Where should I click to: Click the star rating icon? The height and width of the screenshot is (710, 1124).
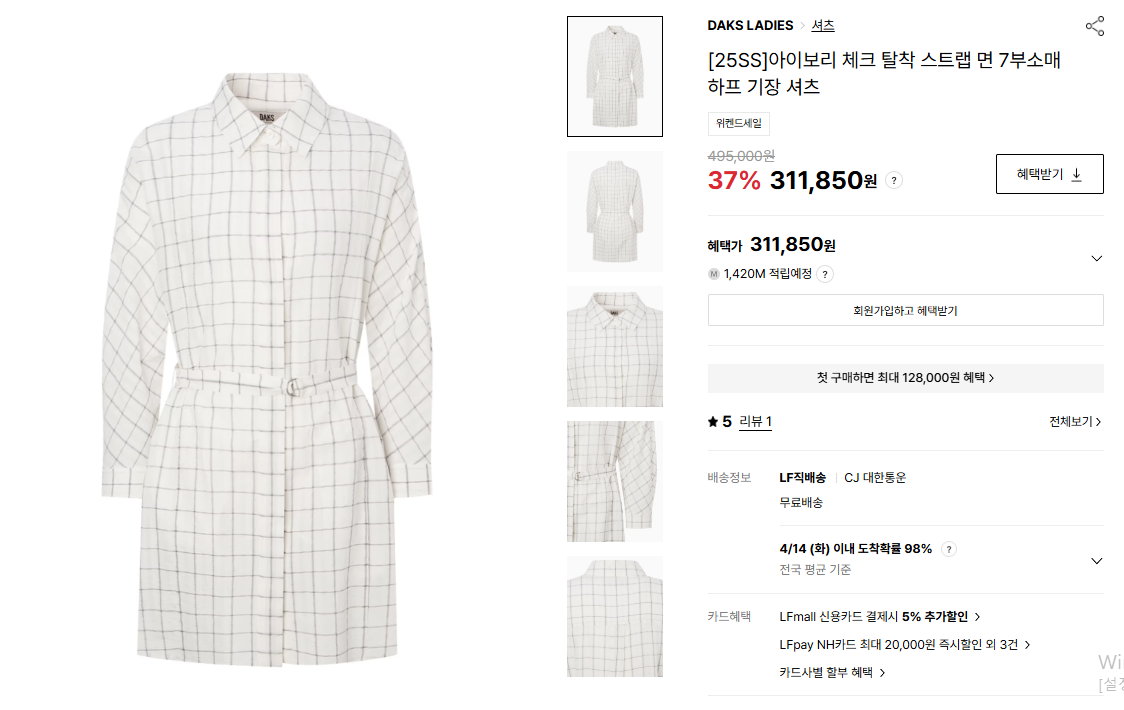[713, 422]
